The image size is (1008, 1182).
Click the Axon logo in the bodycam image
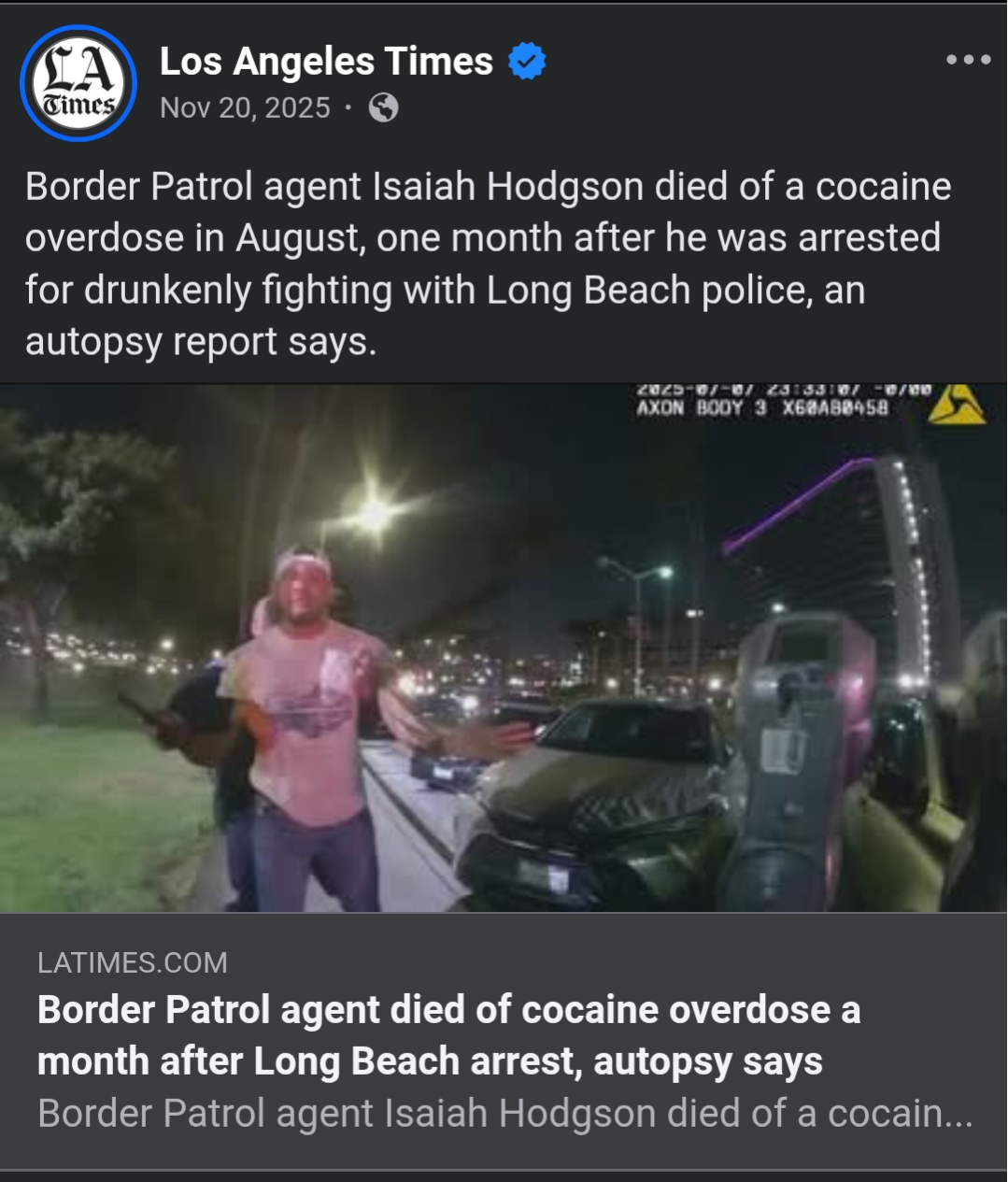[956, 405]
